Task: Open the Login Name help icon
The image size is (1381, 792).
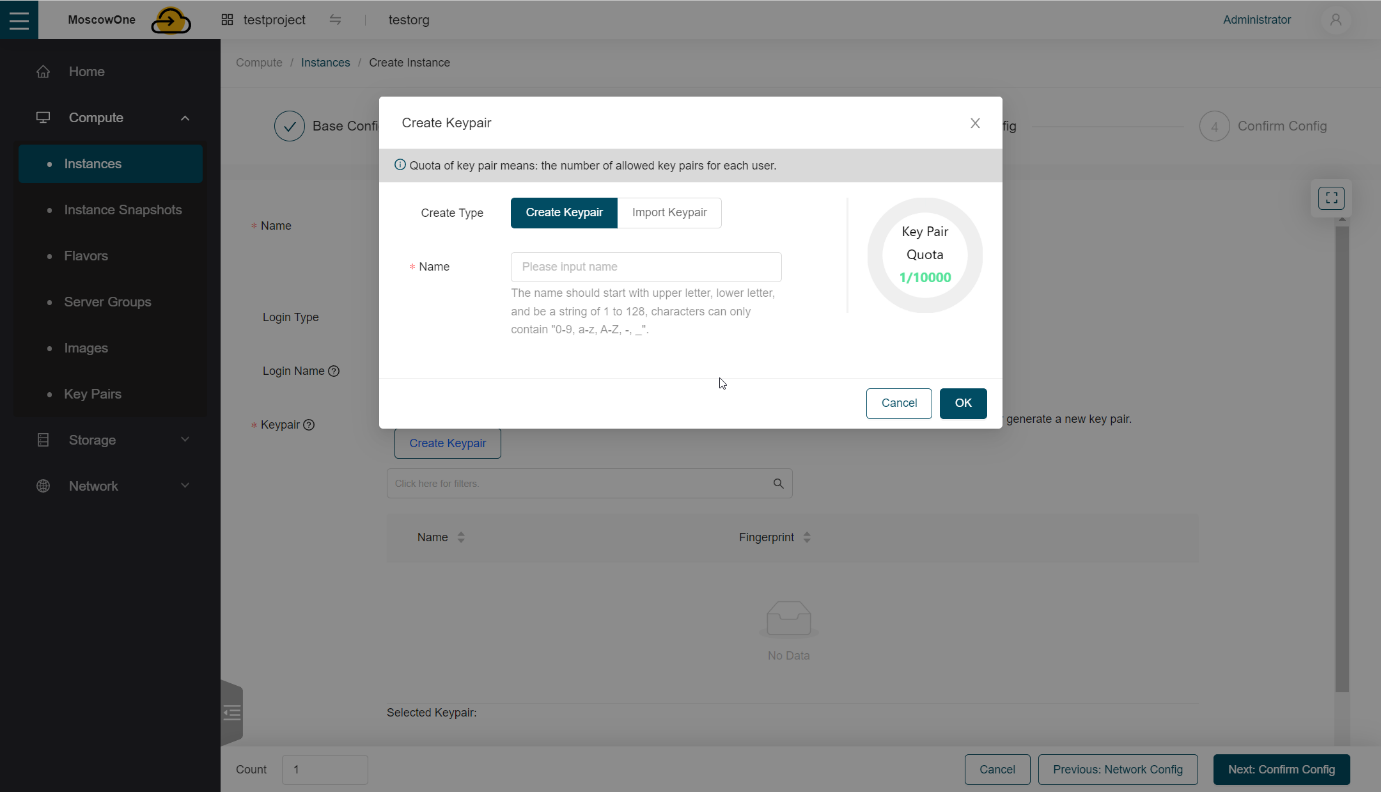Action: [334, 370]
